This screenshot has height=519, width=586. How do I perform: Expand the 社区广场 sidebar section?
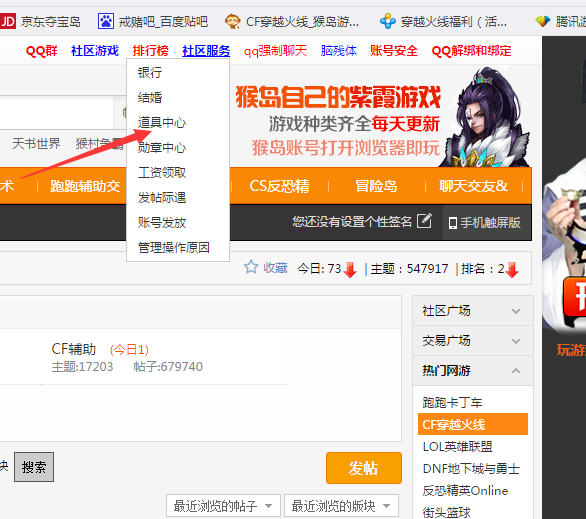coord(473,311)
